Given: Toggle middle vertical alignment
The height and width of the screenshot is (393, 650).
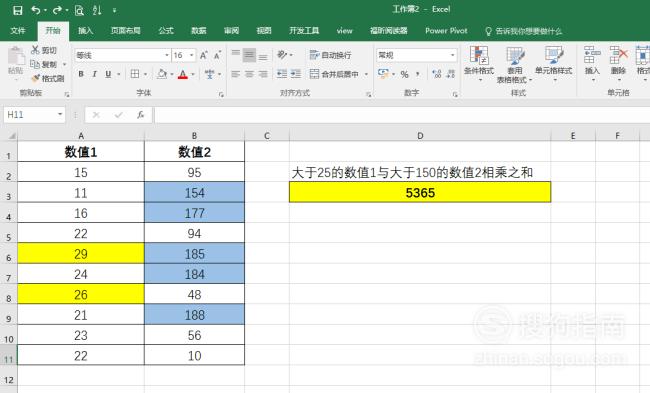Looking at the screenshot, I should [249, 55].
